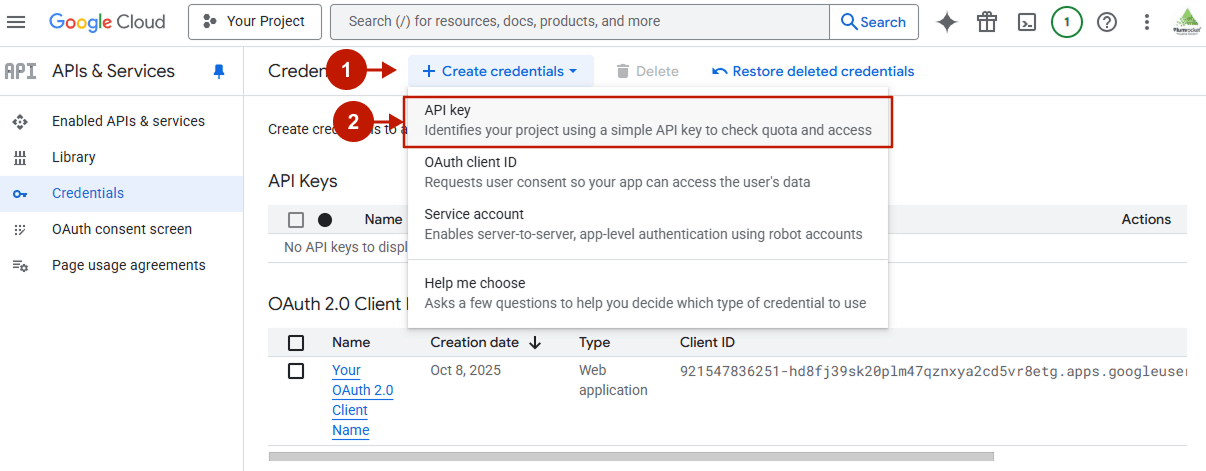Open the account avatar in top right
The width and height of the screenshot is (1206, 471).
1187,22
